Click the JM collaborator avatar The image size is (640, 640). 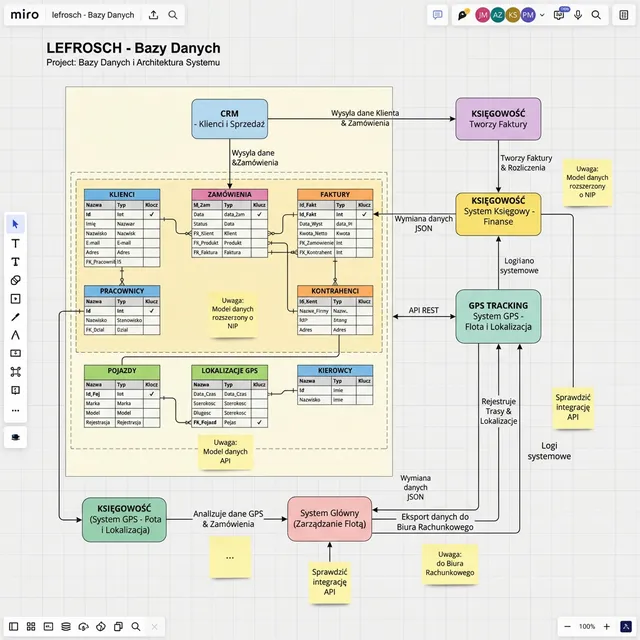[482, 15]
